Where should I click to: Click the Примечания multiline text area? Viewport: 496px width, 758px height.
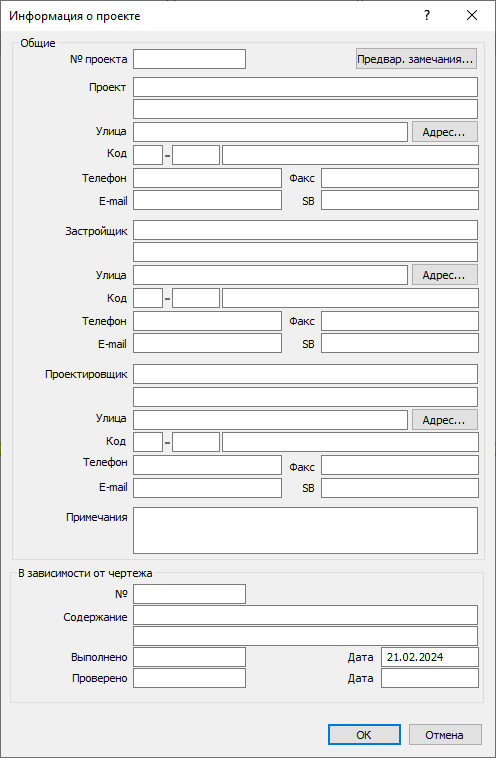(x=306, y=530)
